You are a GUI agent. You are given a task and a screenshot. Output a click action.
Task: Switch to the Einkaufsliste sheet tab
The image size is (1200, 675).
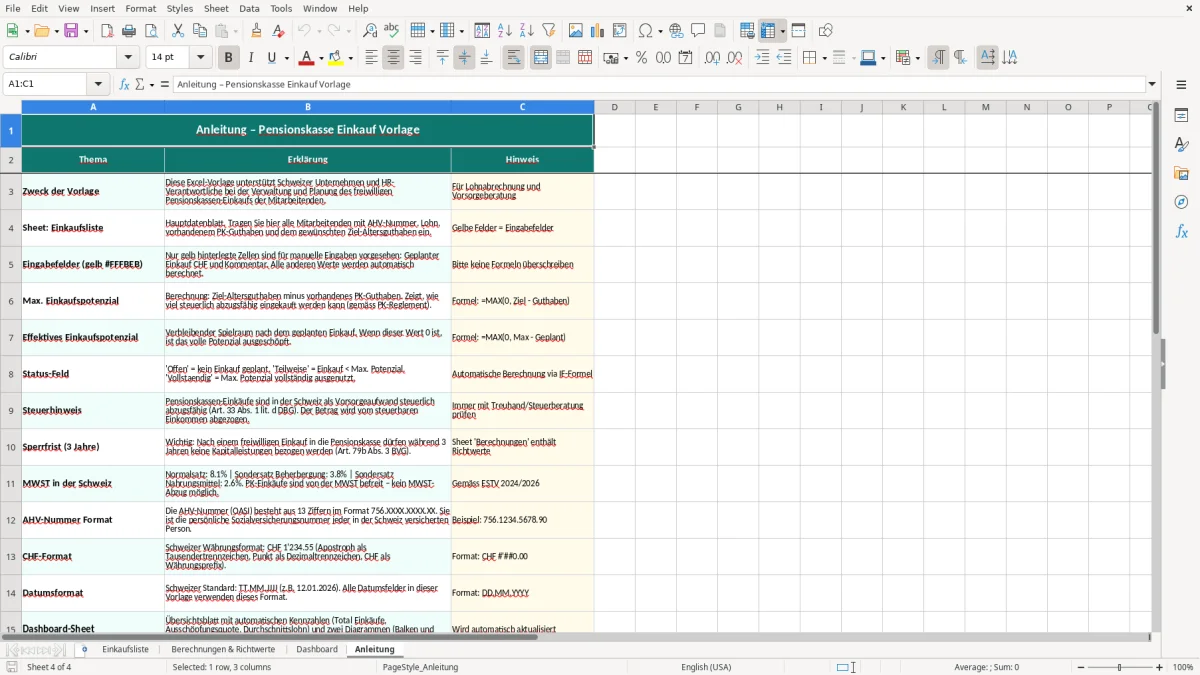point(125,649)
